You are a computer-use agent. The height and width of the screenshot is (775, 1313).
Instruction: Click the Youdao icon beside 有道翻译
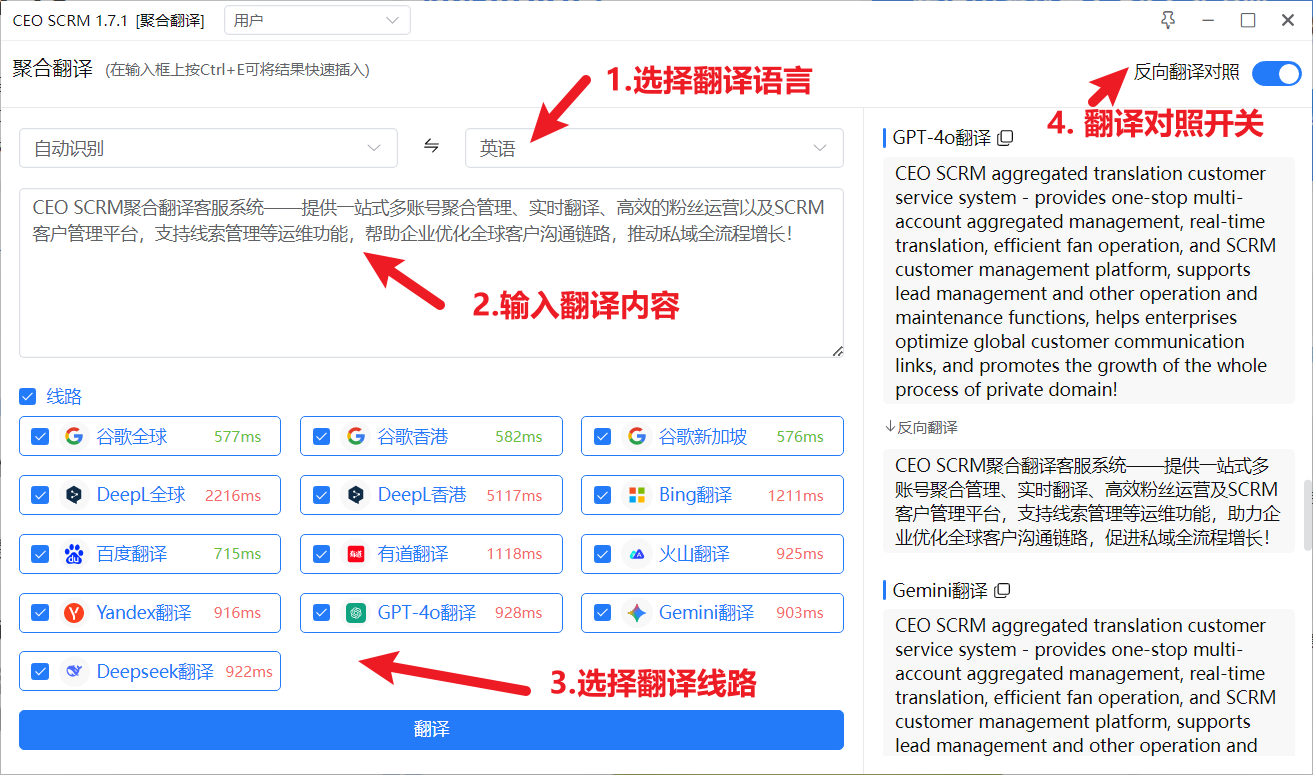355,554
